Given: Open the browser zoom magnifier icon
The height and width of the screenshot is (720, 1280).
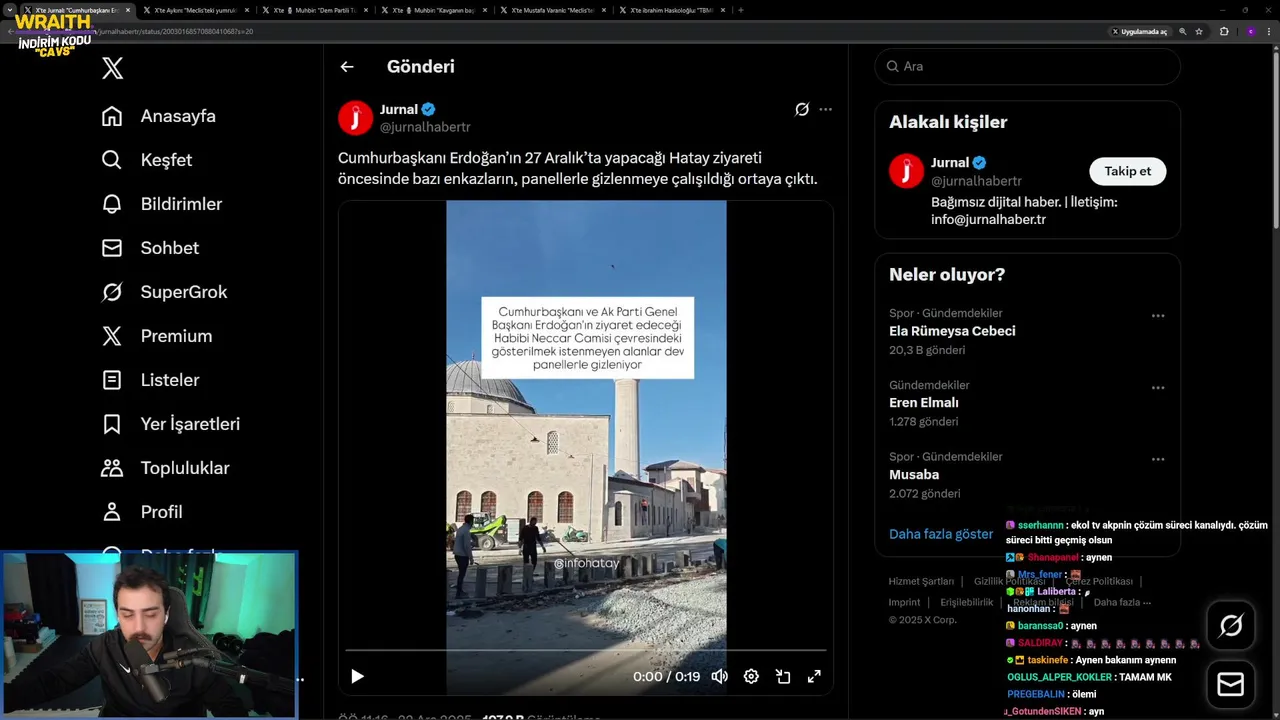Looking at the screenshot, I should [x=1183, y=31].
